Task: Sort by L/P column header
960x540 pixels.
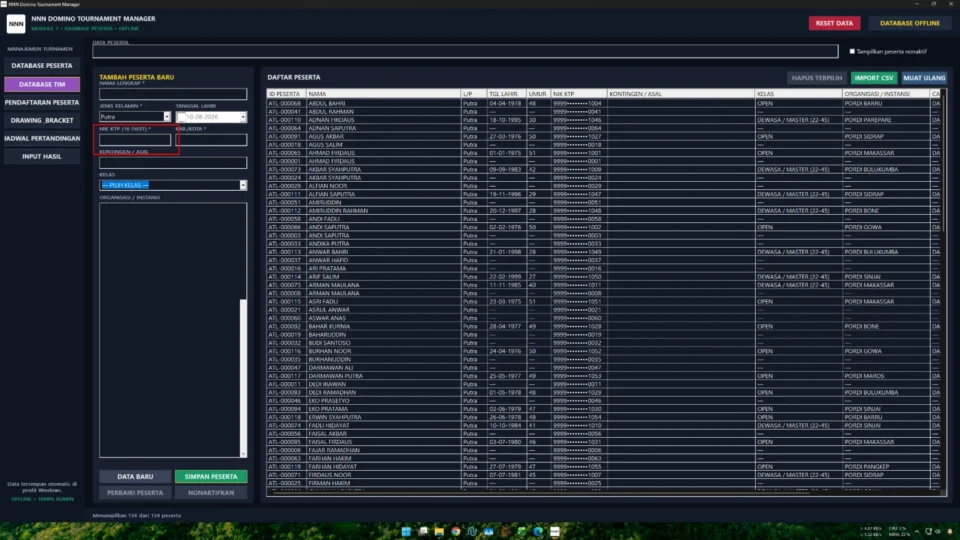Action: coord(473,94)
